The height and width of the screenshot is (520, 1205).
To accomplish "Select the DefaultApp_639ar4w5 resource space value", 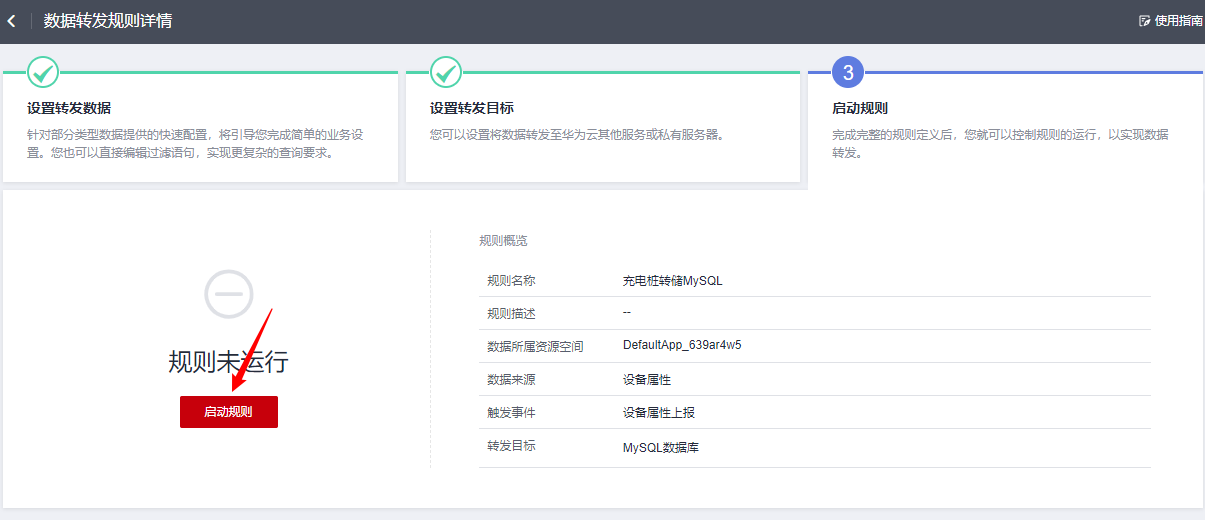I will tap(682, 346).
